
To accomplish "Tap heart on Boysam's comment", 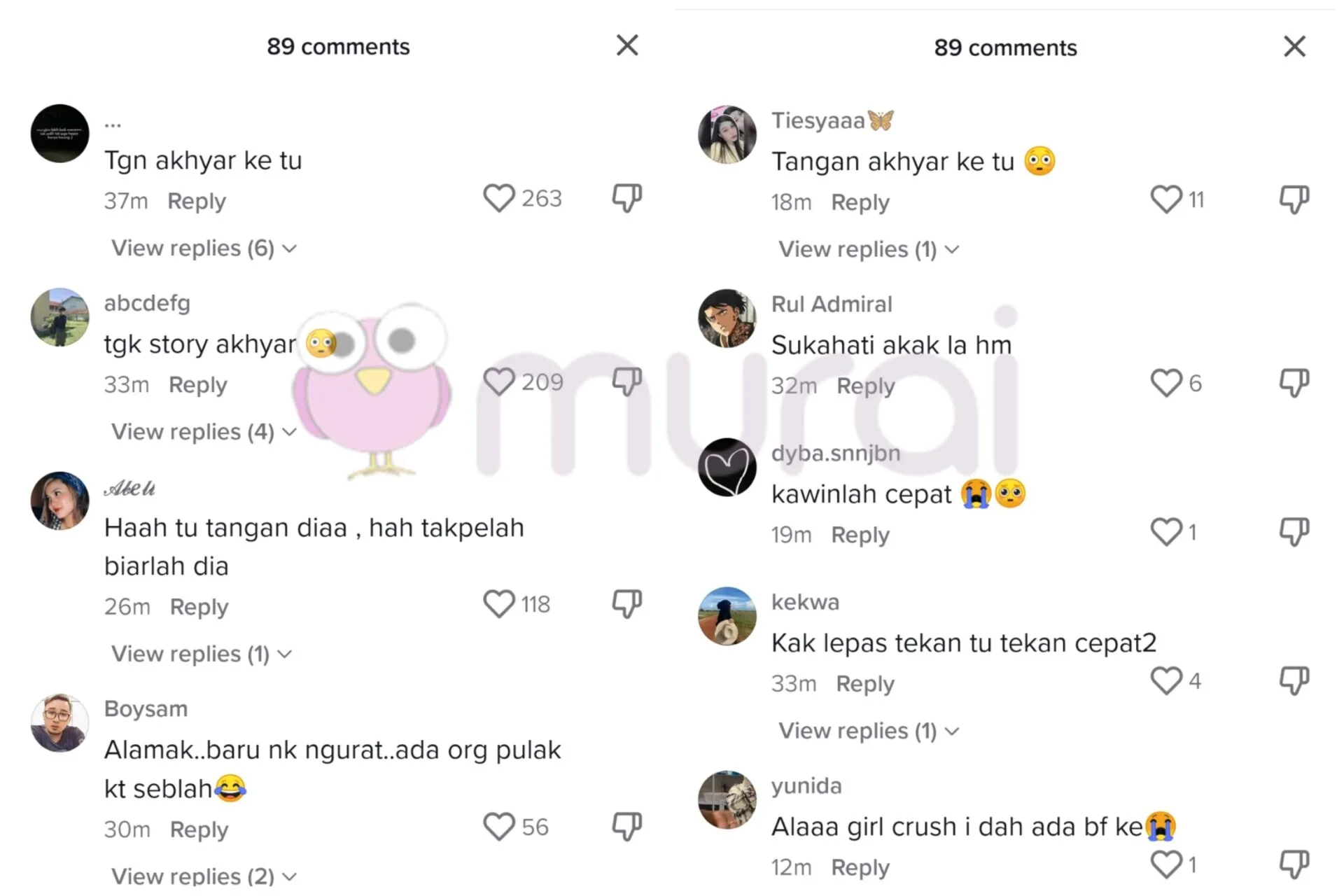I will 498,827.
